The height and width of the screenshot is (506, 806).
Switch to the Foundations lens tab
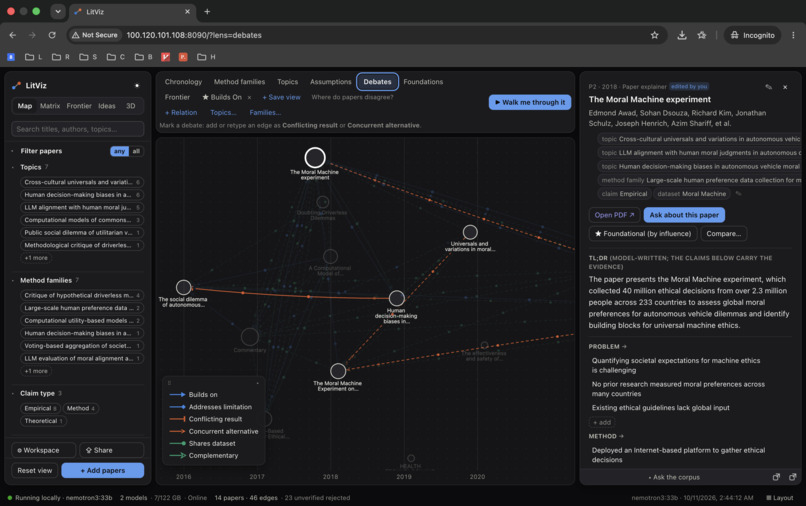click(x=423, y=82)
